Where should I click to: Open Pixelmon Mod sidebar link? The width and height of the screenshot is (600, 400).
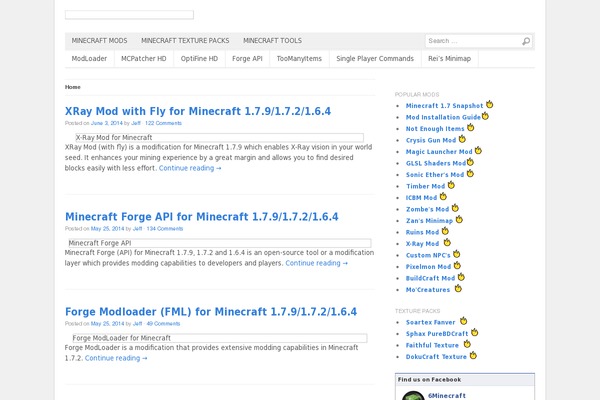pyautogui.click(x=429, y=266)
